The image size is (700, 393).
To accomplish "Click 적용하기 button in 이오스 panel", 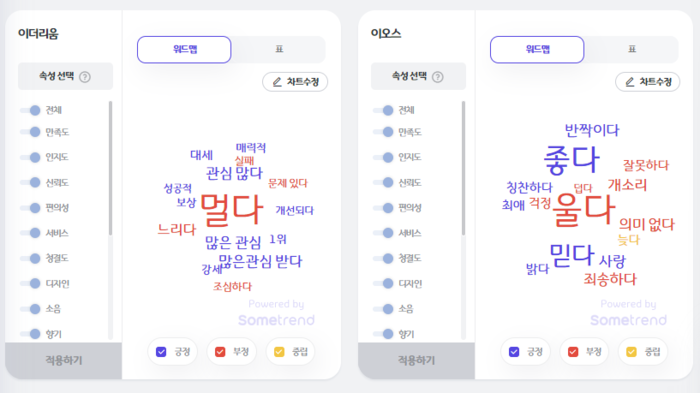I will click(x=417, y=360).
